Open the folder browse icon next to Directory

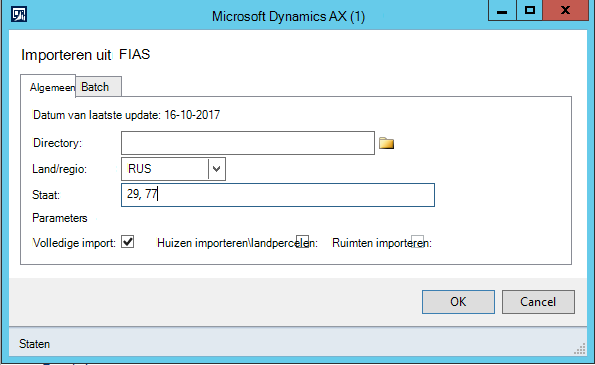click(386, 143)
